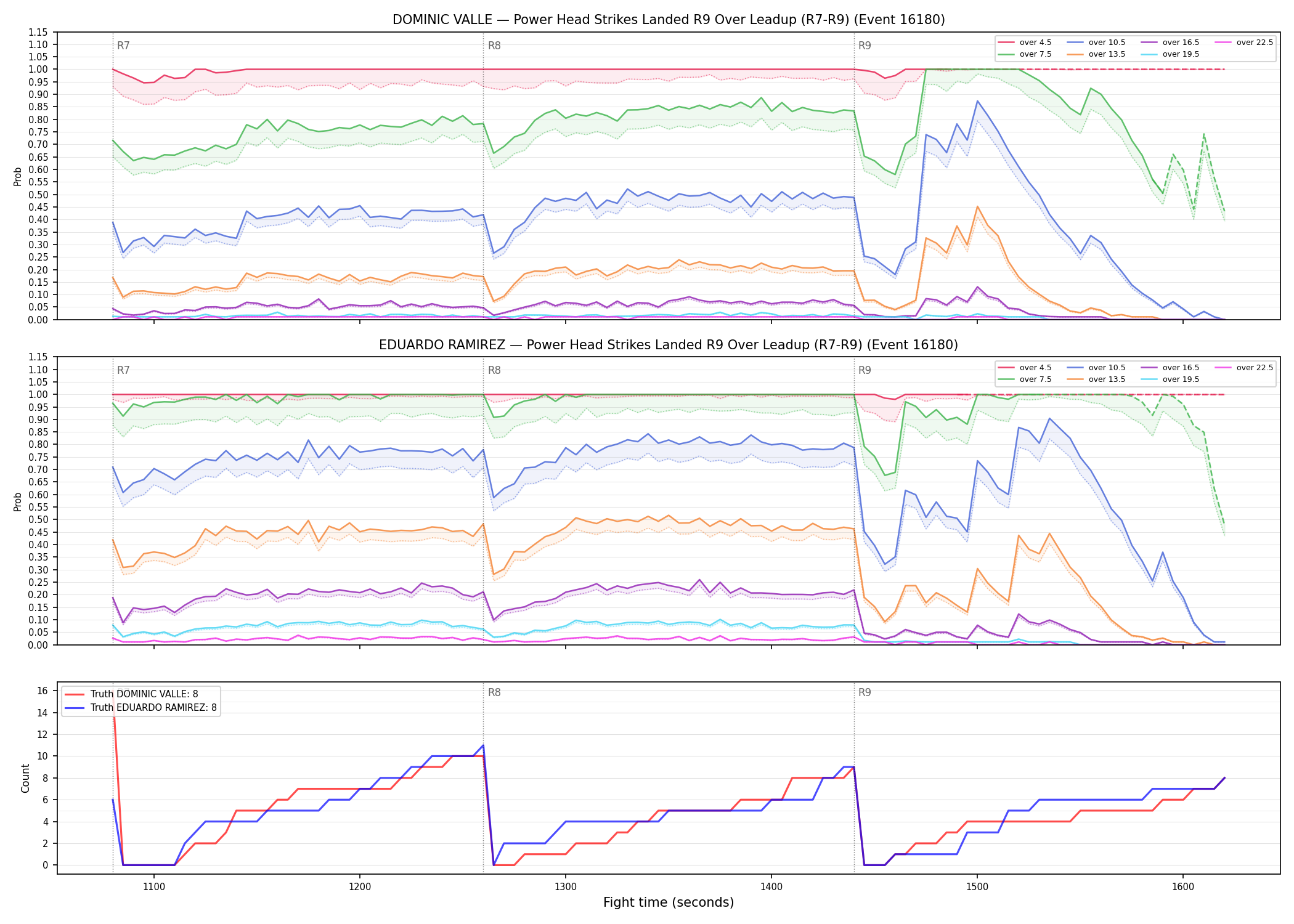Click the 1300 tick on the time axis
Viewport: 1294px width, 924px height.
tap(566, 887)
